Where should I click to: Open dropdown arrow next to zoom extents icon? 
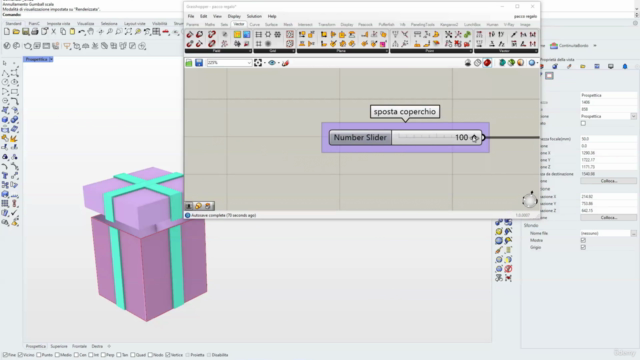click(x=265, y=63)
